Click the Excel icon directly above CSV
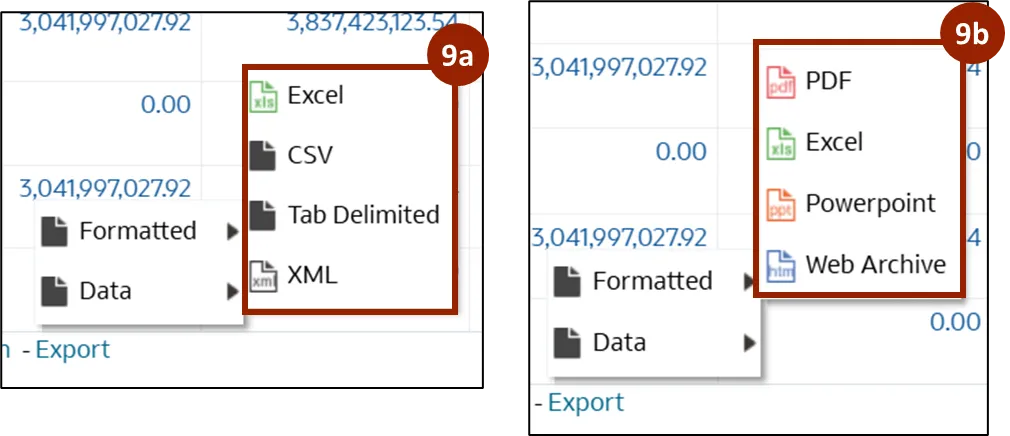 262,96
